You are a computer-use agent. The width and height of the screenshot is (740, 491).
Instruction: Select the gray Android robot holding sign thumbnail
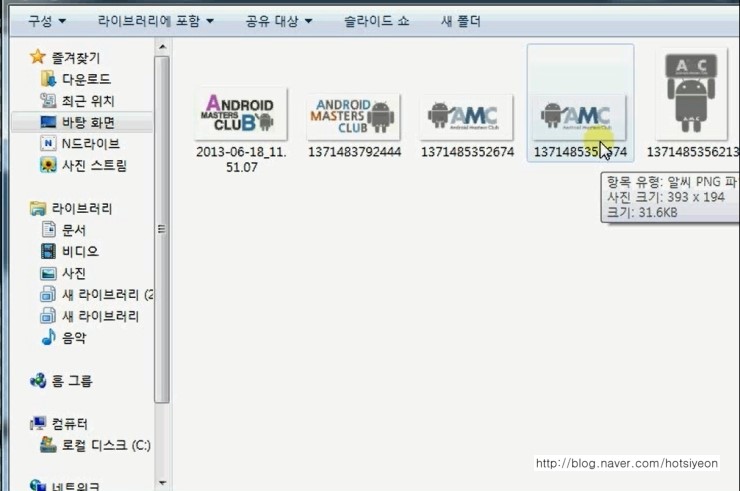point(691,94)
